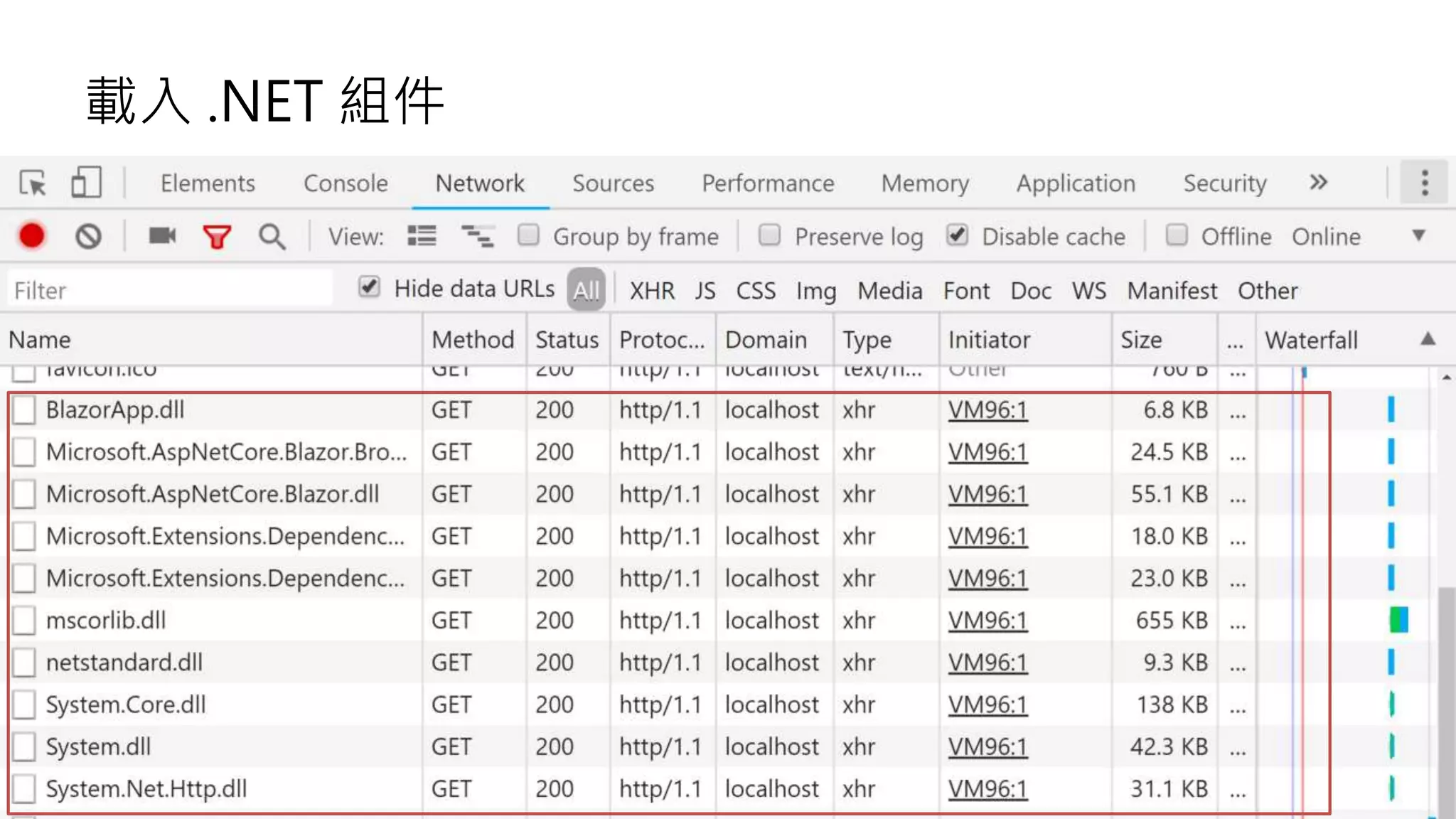Switch to the Sources tab
The width and height of the screenshot is (1456, 819).
[x=613, y=183]
